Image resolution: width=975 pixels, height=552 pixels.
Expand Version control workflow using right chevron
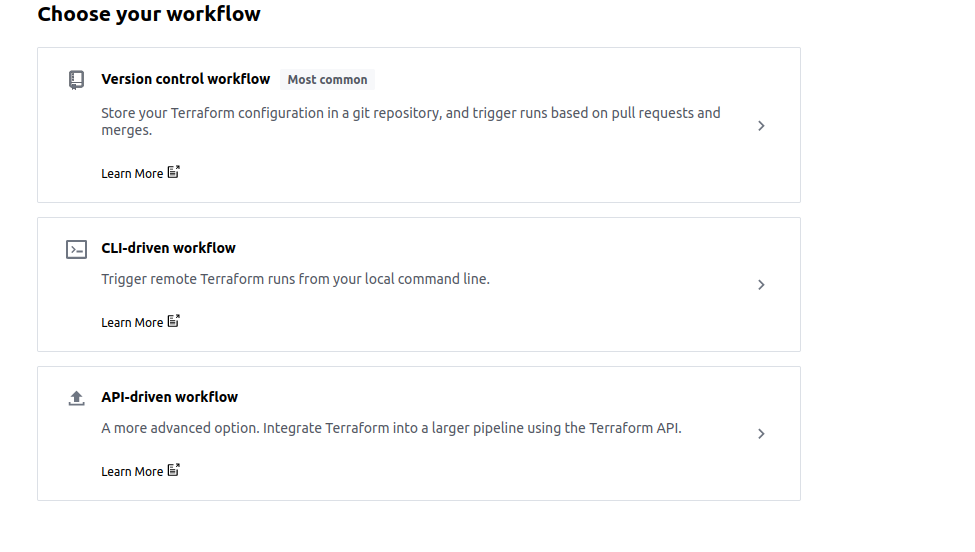(x=761, y=126)
